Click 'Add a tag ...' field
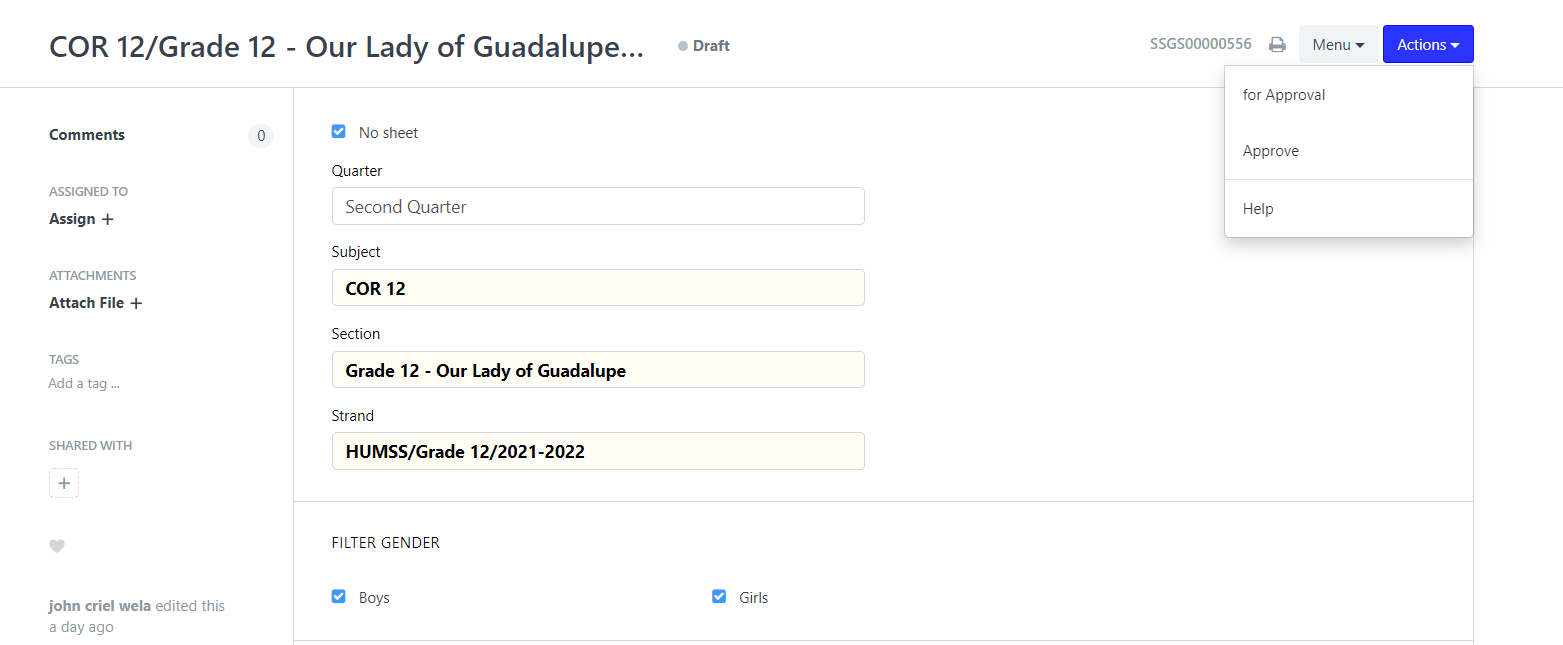The image size is (1563, 645). [84, 383]
